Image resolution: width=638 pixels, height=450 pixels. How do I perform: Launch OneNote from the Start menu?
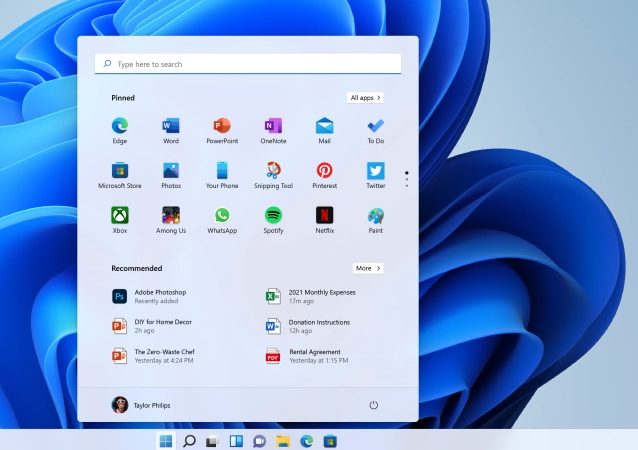coord(273,127)
